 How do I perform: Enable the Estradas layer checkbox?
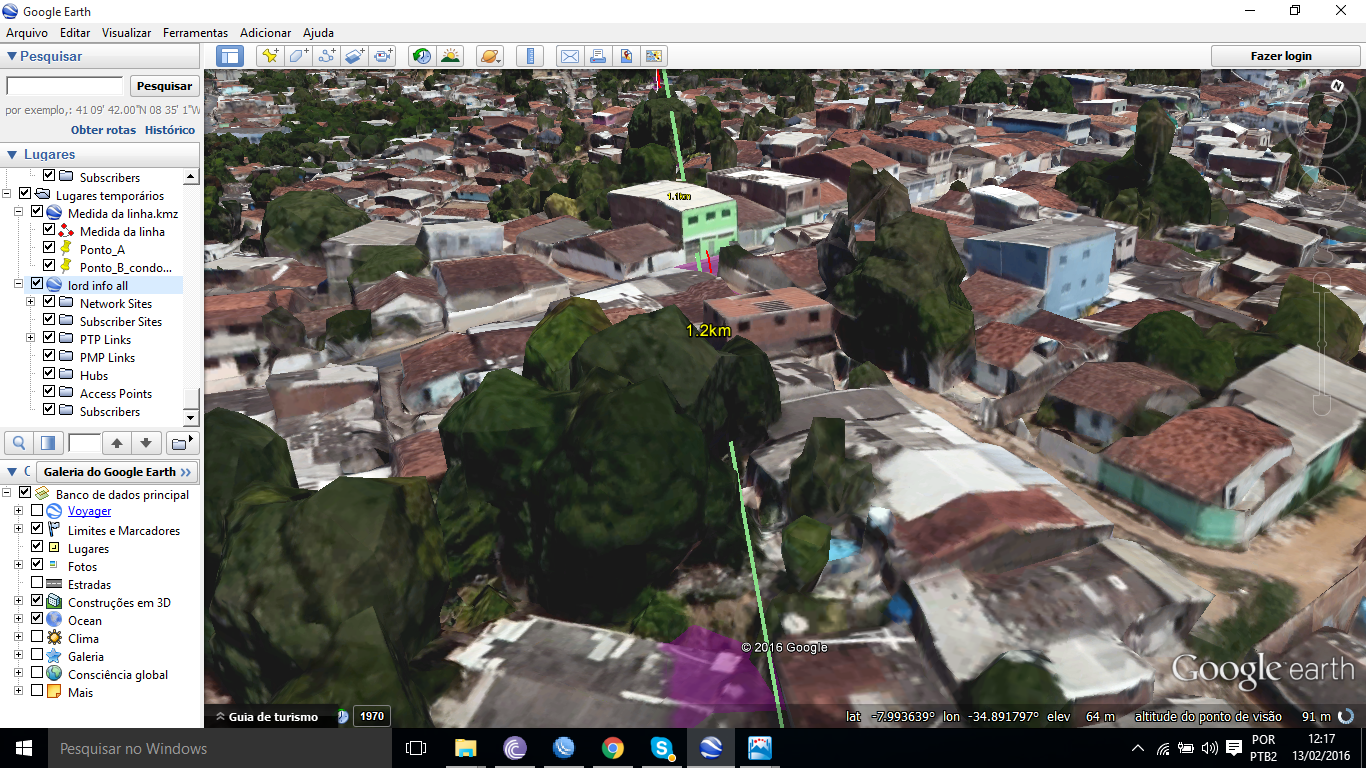coord(37,583)
